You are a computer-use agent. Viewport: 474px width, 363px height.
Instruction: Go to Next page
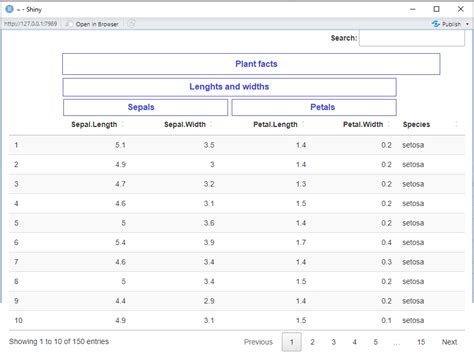(449, 342)
